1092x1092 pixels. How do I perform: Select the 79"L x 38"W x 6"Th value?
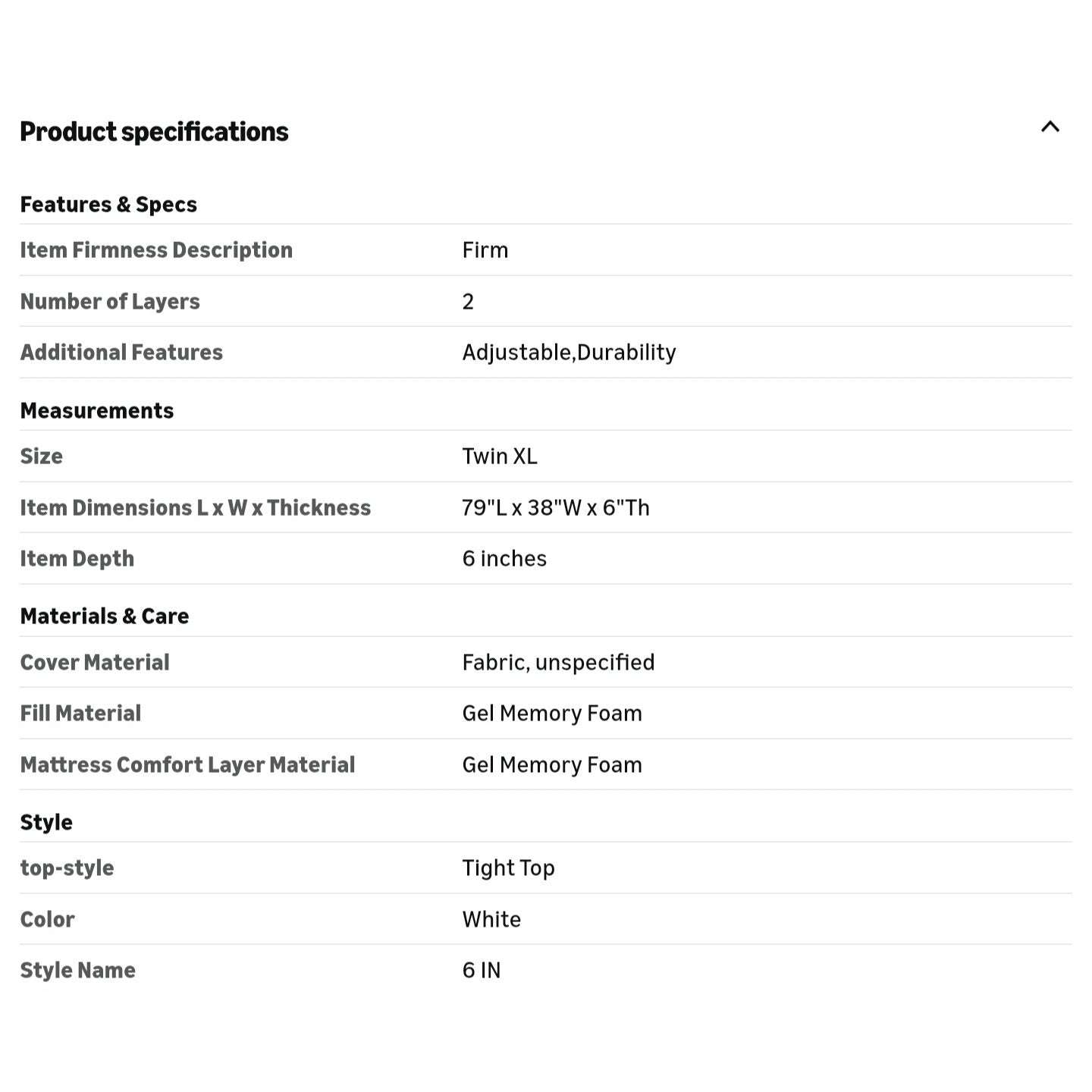tap(556, 508)
